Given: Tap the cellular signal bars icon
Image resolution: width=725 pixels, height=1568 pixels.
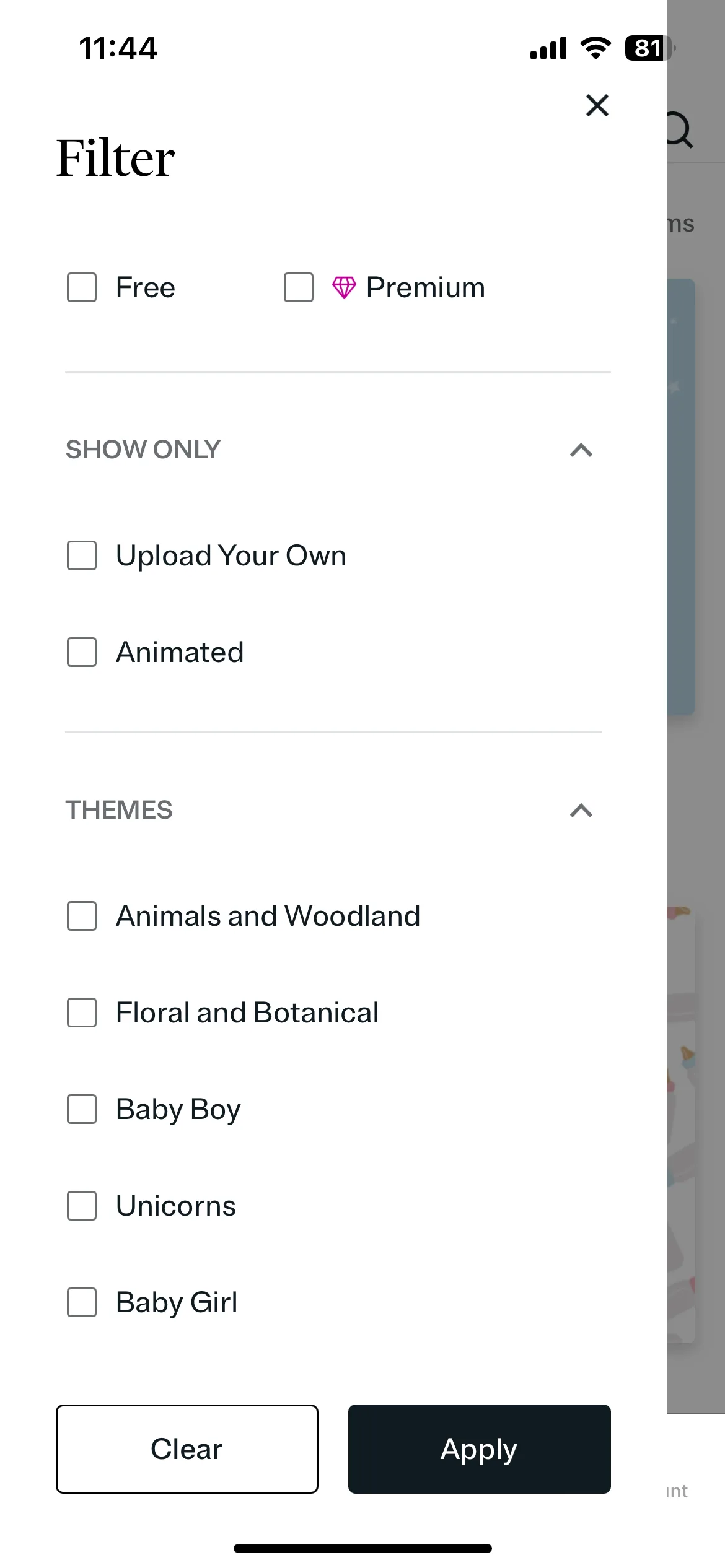Looking at the screenshot, I should 548,48.
